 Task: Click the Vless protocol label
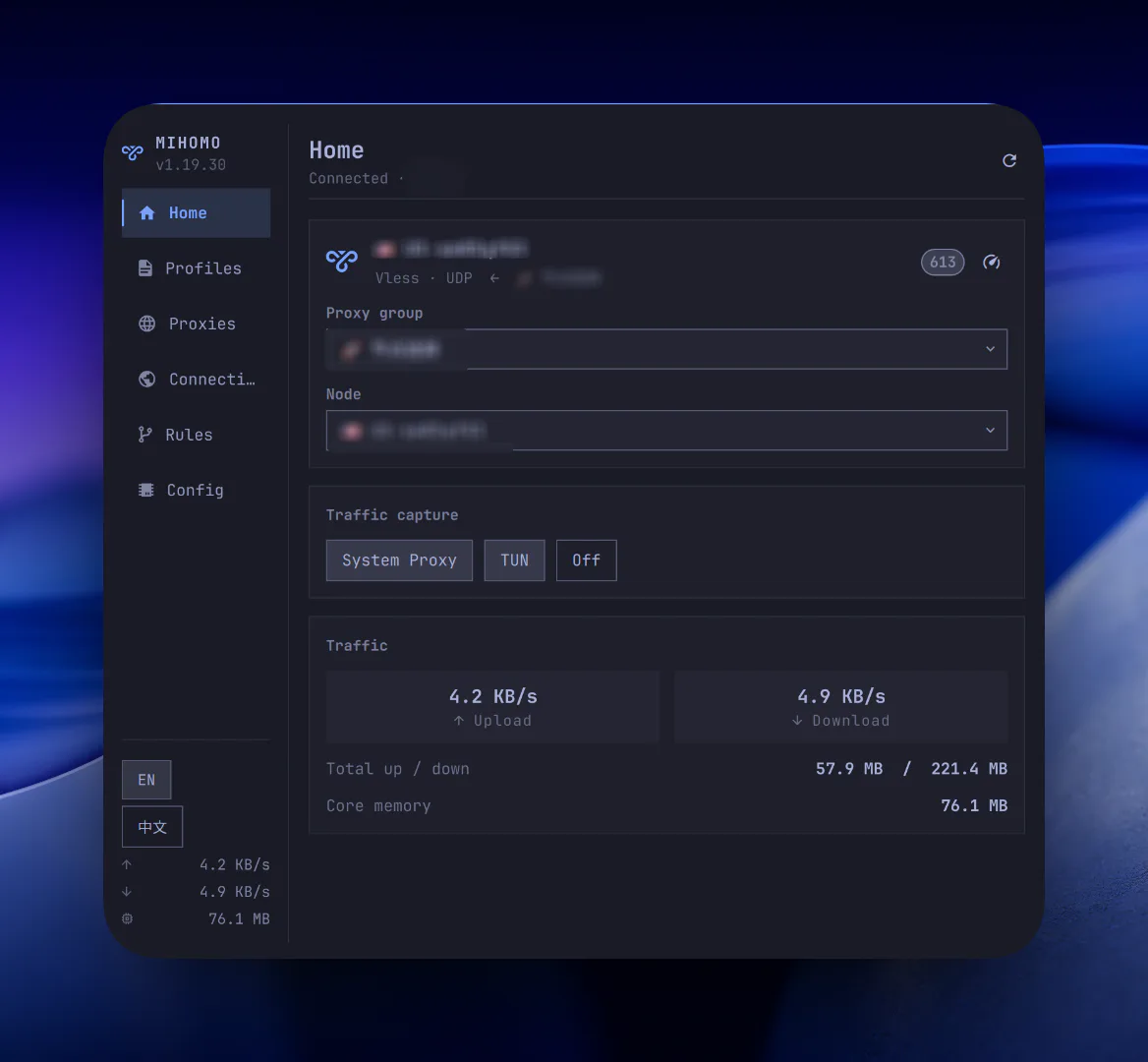pyautogui.click(x=397, y=278)
